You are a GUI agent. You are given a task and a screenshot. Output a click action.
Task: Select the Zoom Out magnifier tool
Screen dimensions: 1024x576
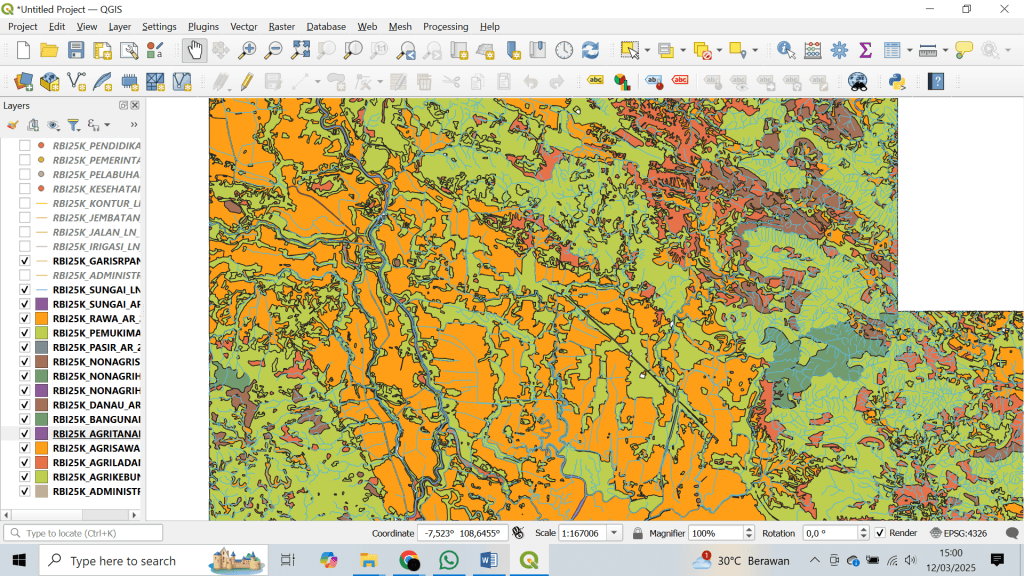273,50
